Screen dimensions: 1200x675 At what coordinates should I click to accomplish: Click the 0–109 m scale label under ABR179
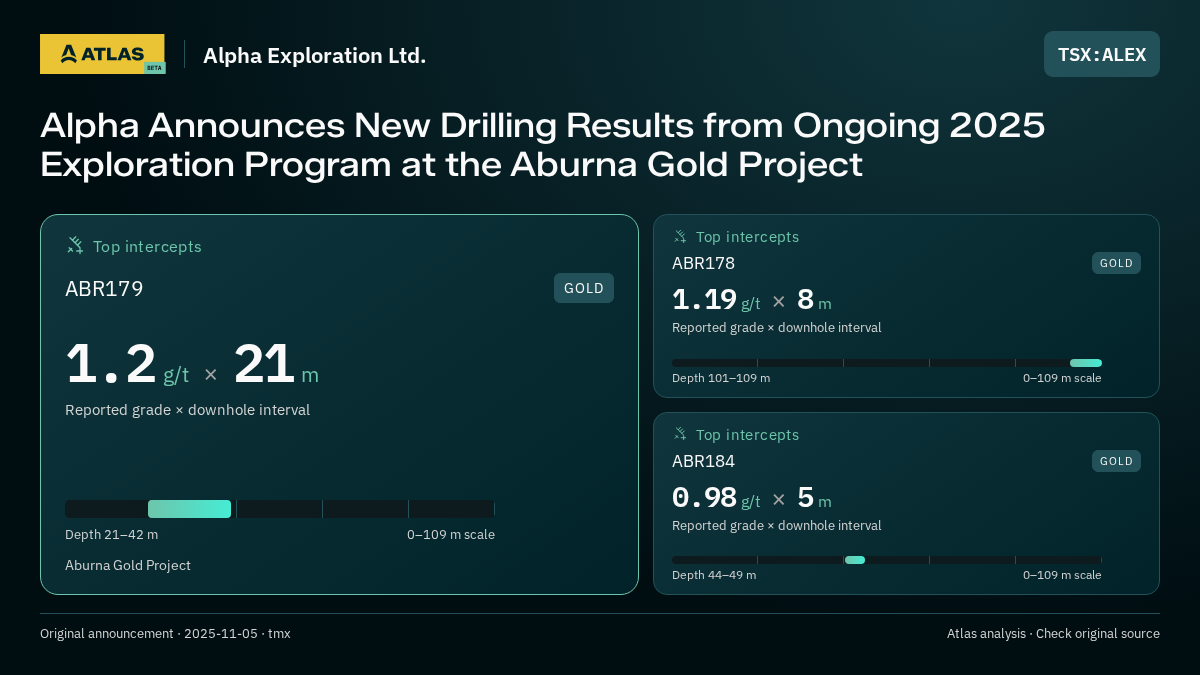451,535
